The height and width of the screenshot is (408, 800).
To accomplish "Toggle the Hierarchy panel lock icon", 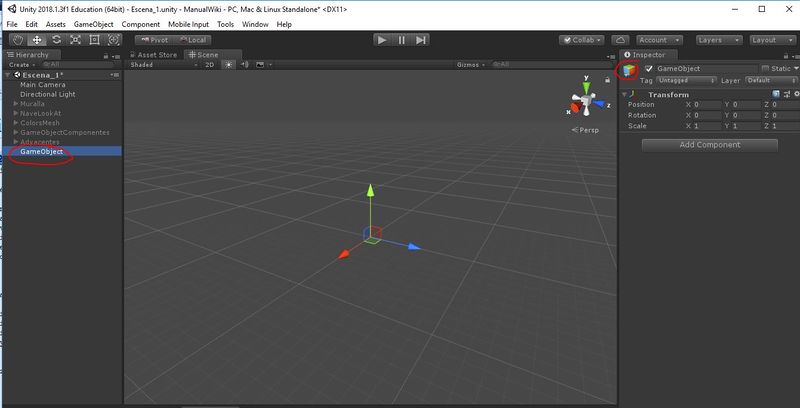I will click(x=106, y=56).
